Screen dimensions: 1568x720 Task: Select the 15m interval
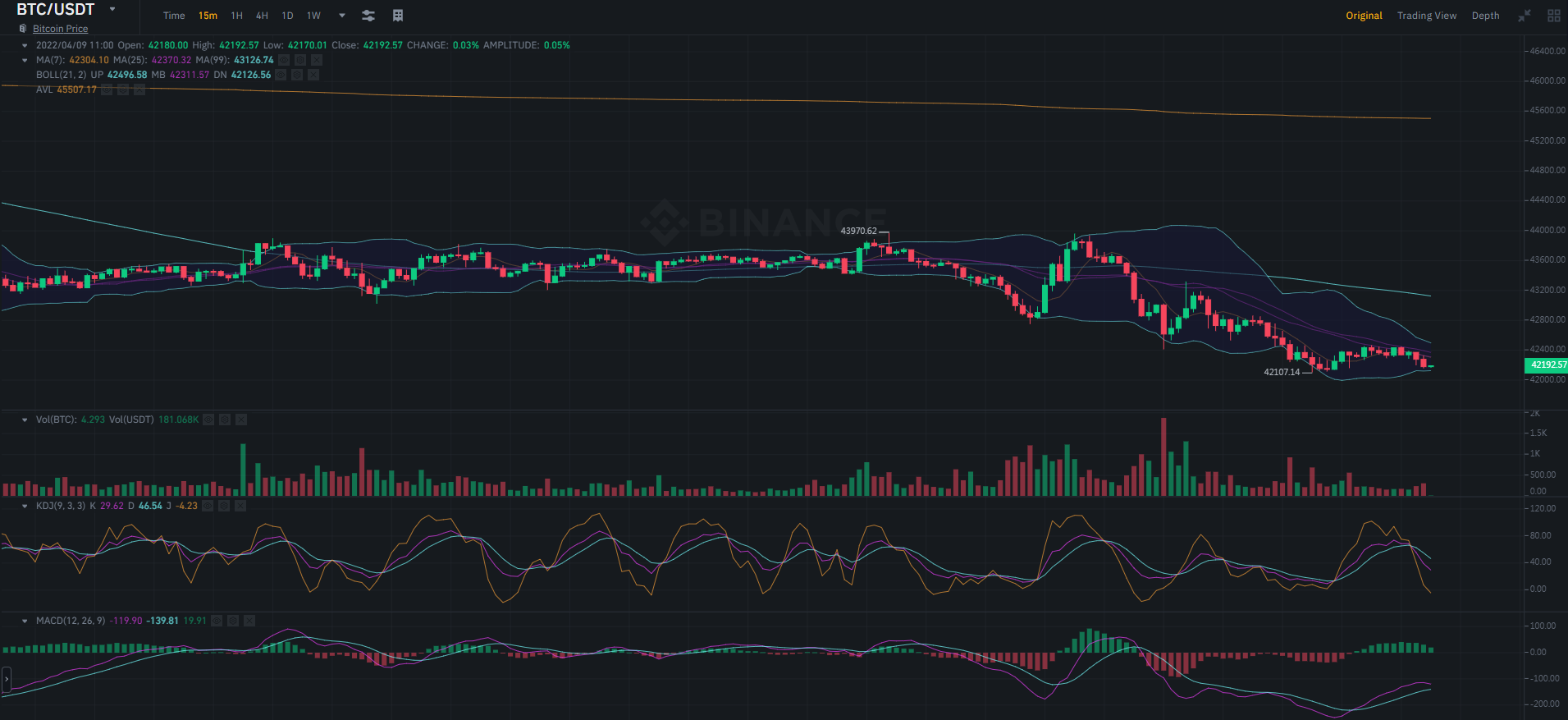click(x=208, y=16)
